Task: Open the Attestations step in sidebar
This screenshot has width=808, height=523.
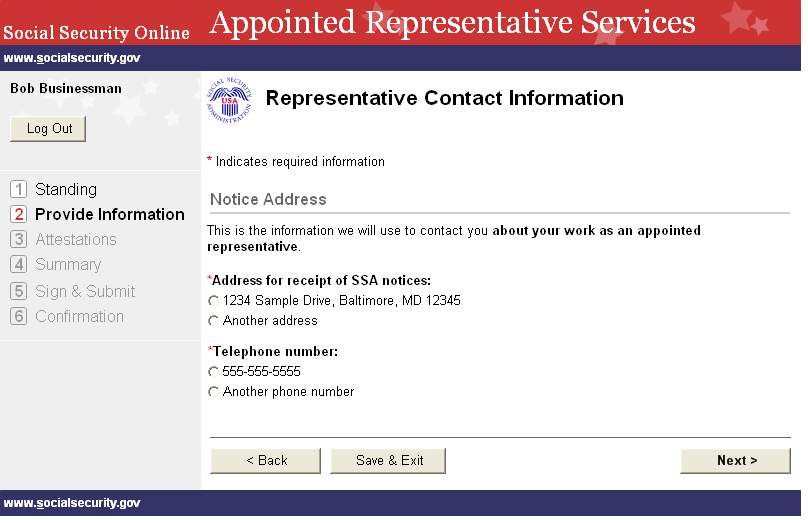Action: pos(76,239)
